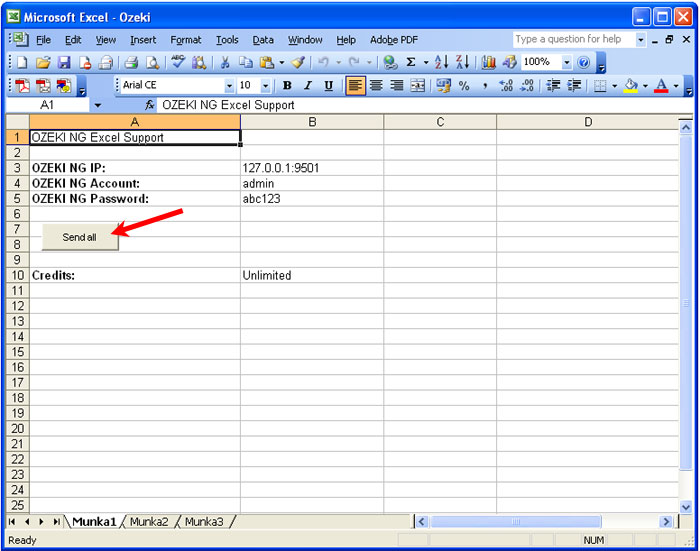
Task: Expand the 100% zoom dropdown
Action: tap(567, 63)
